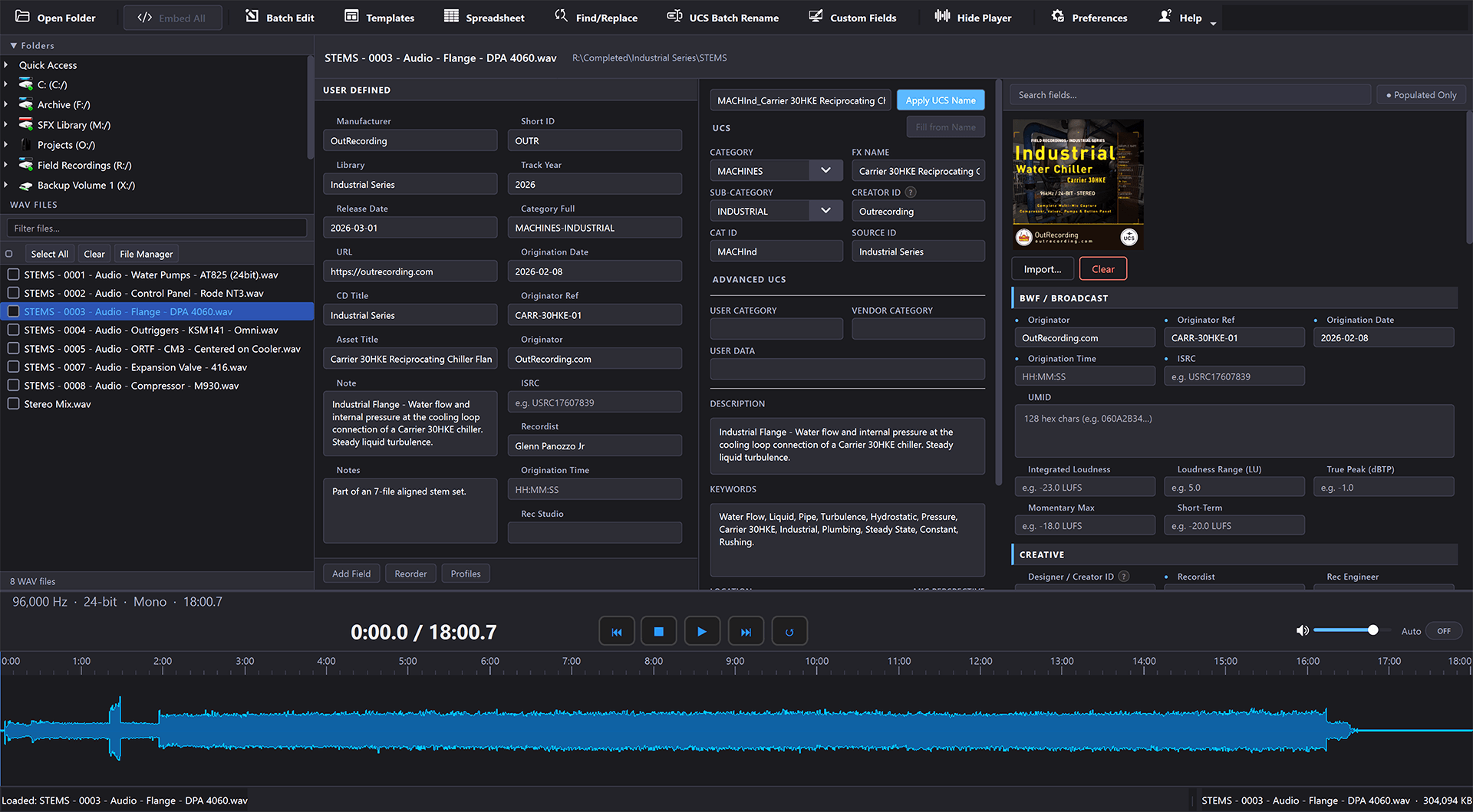Expand the Quick Access tree node
Screen dimensions: 1473x812
[6, 65]
